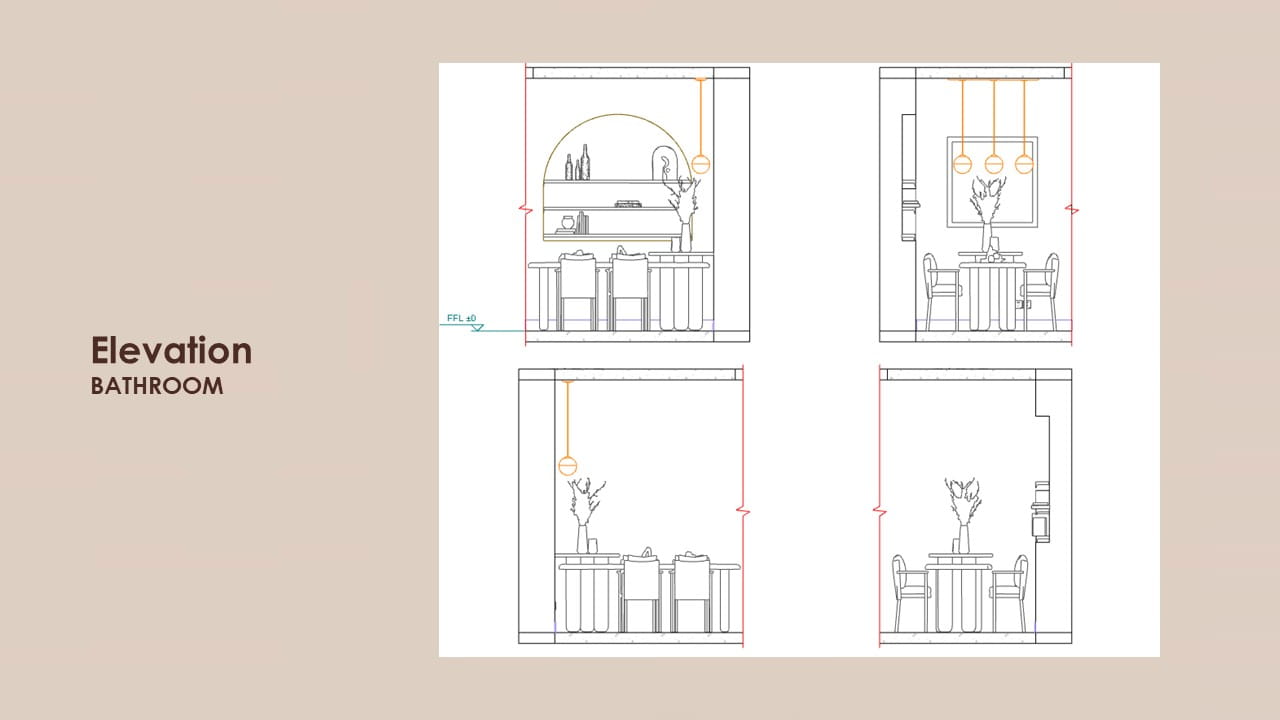1280x720 pixels.
Task: Select the BATHROOM subtitle text
Action: coord(157,386)
